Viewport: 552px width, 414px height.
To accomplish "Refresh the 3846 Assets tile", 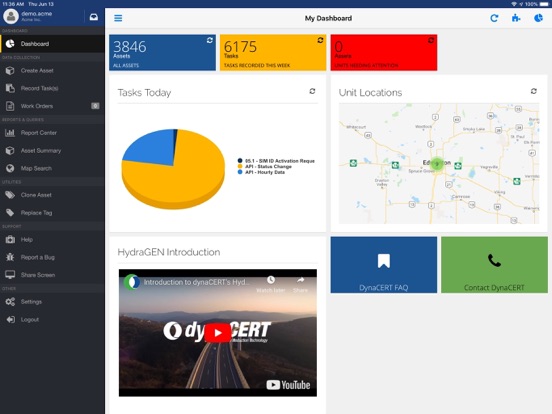I will coord(210,40).
